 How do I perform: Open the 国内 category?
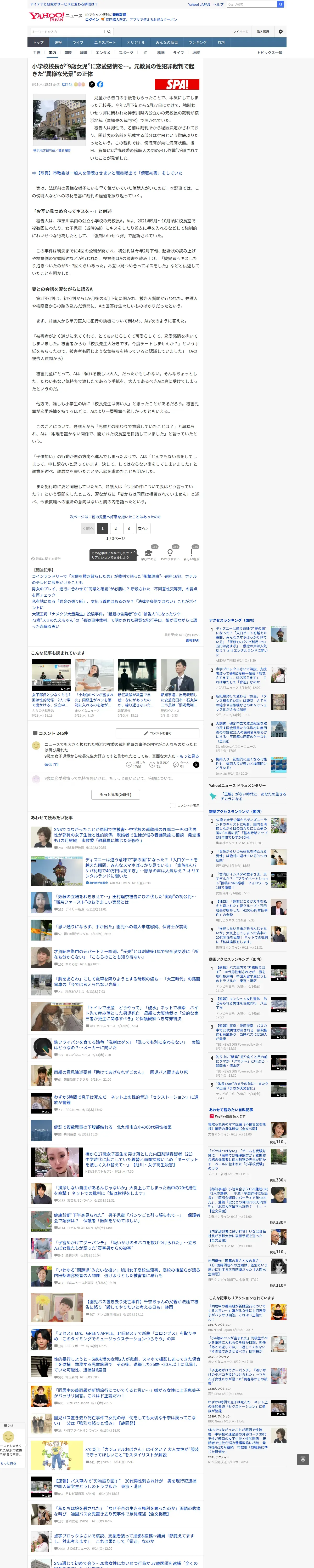pos(52,53)
